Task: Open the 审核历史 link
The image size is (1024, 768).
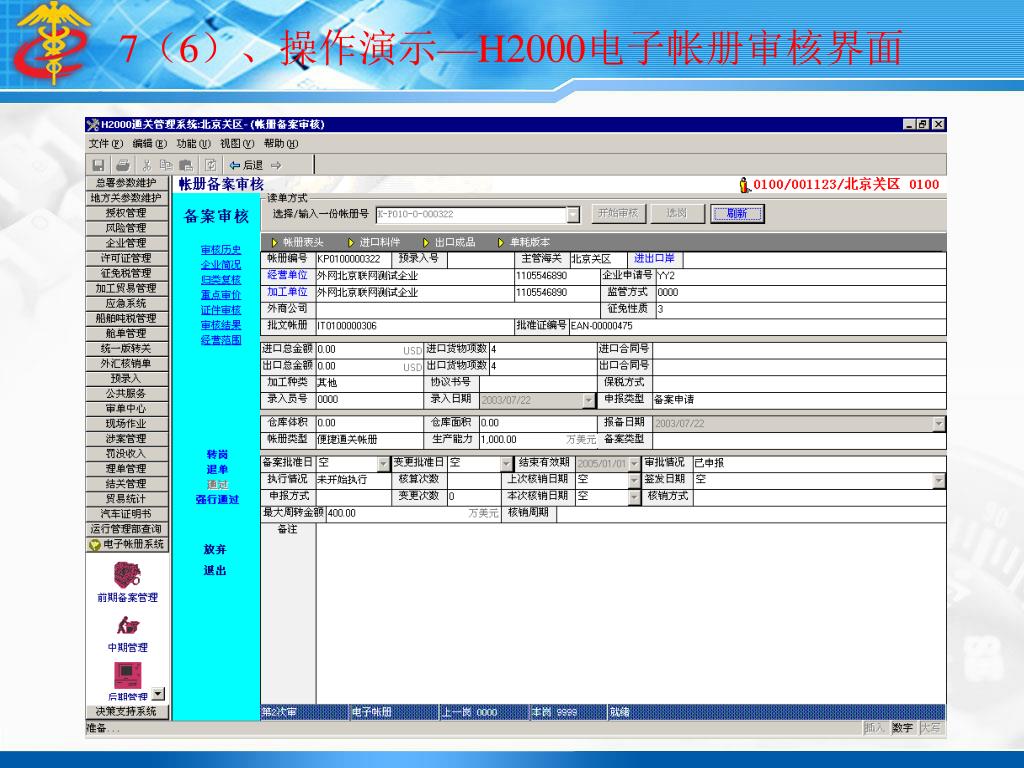Action: click(x=221, y=249)
